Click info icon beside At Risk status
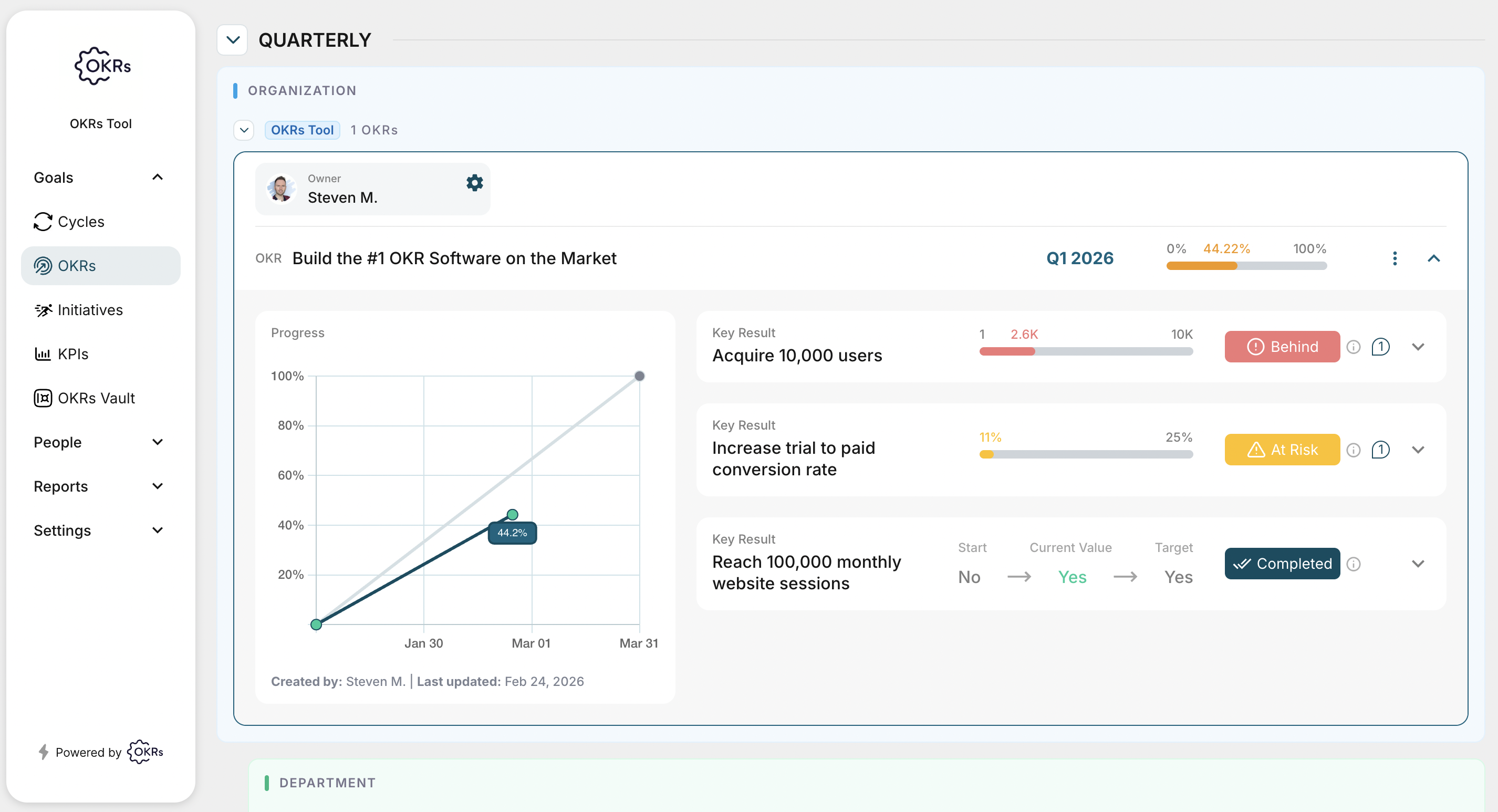The image size is (1498, 812). click(1353, 450)
